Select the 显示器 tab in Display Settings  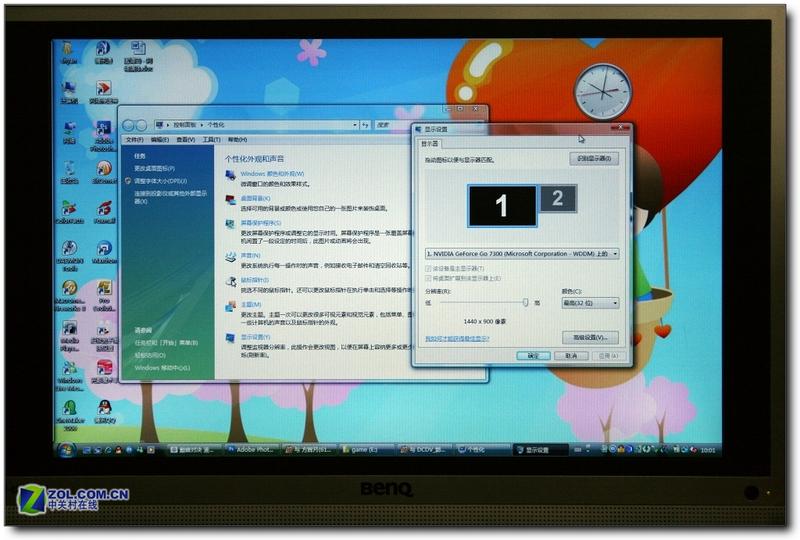point(430,144)
